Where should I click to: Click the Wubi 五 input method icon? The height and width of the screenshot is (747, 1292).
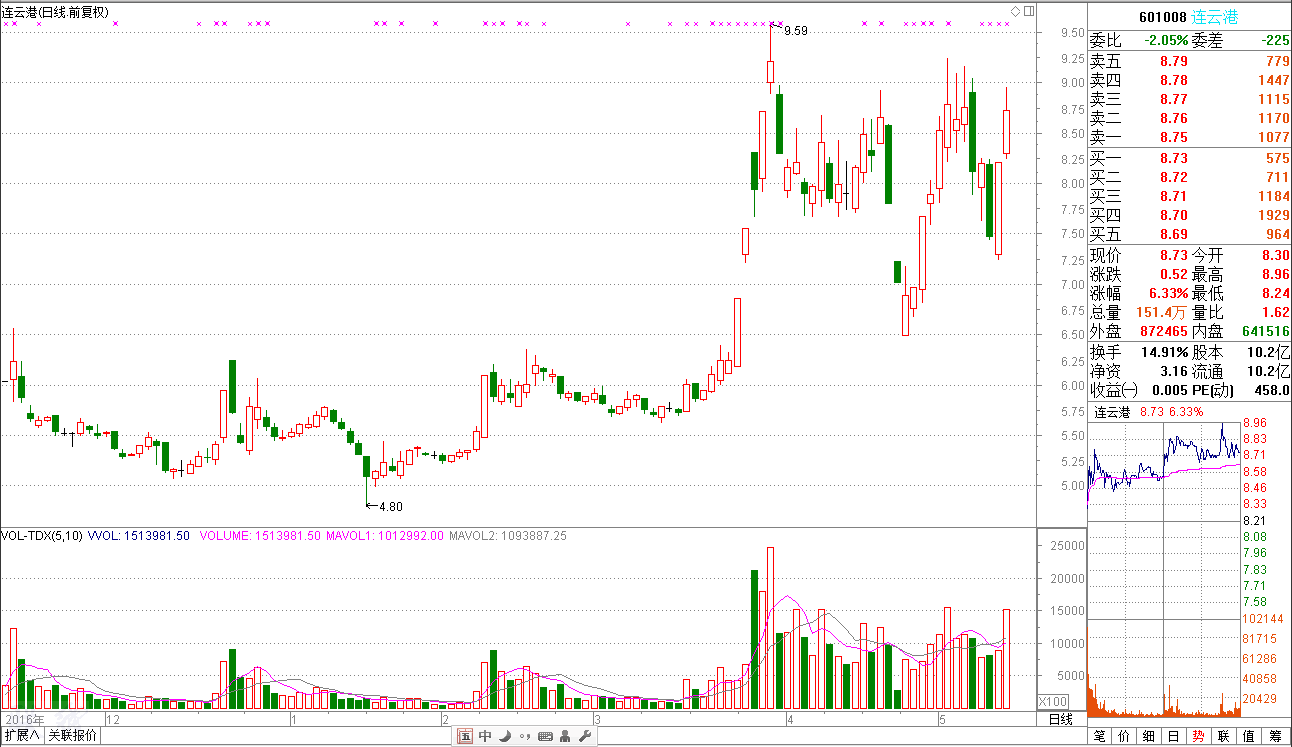(x=465, y=737)
